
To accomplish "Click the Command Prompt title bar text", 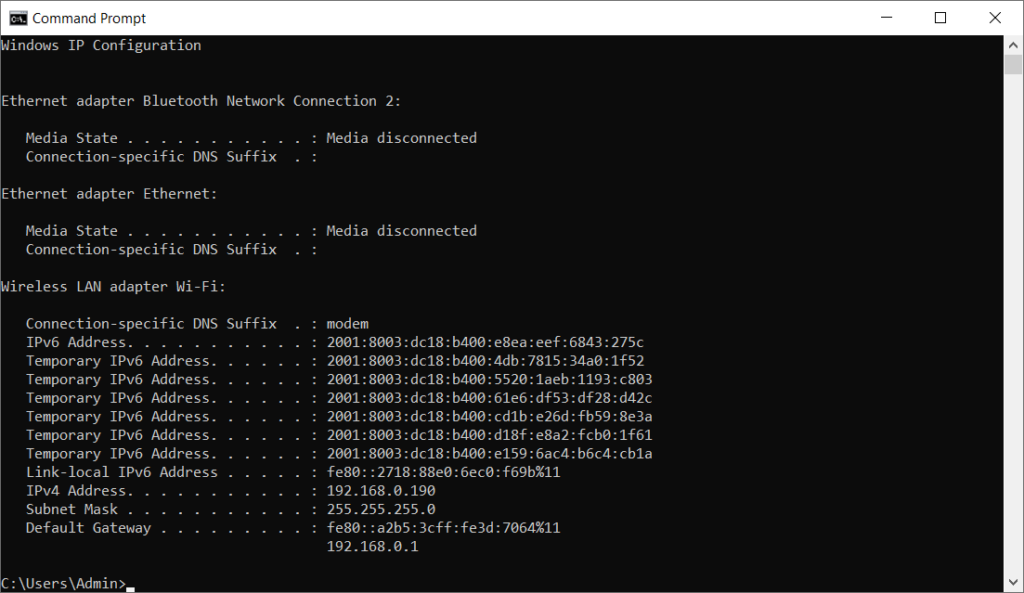I will [89, 18].
